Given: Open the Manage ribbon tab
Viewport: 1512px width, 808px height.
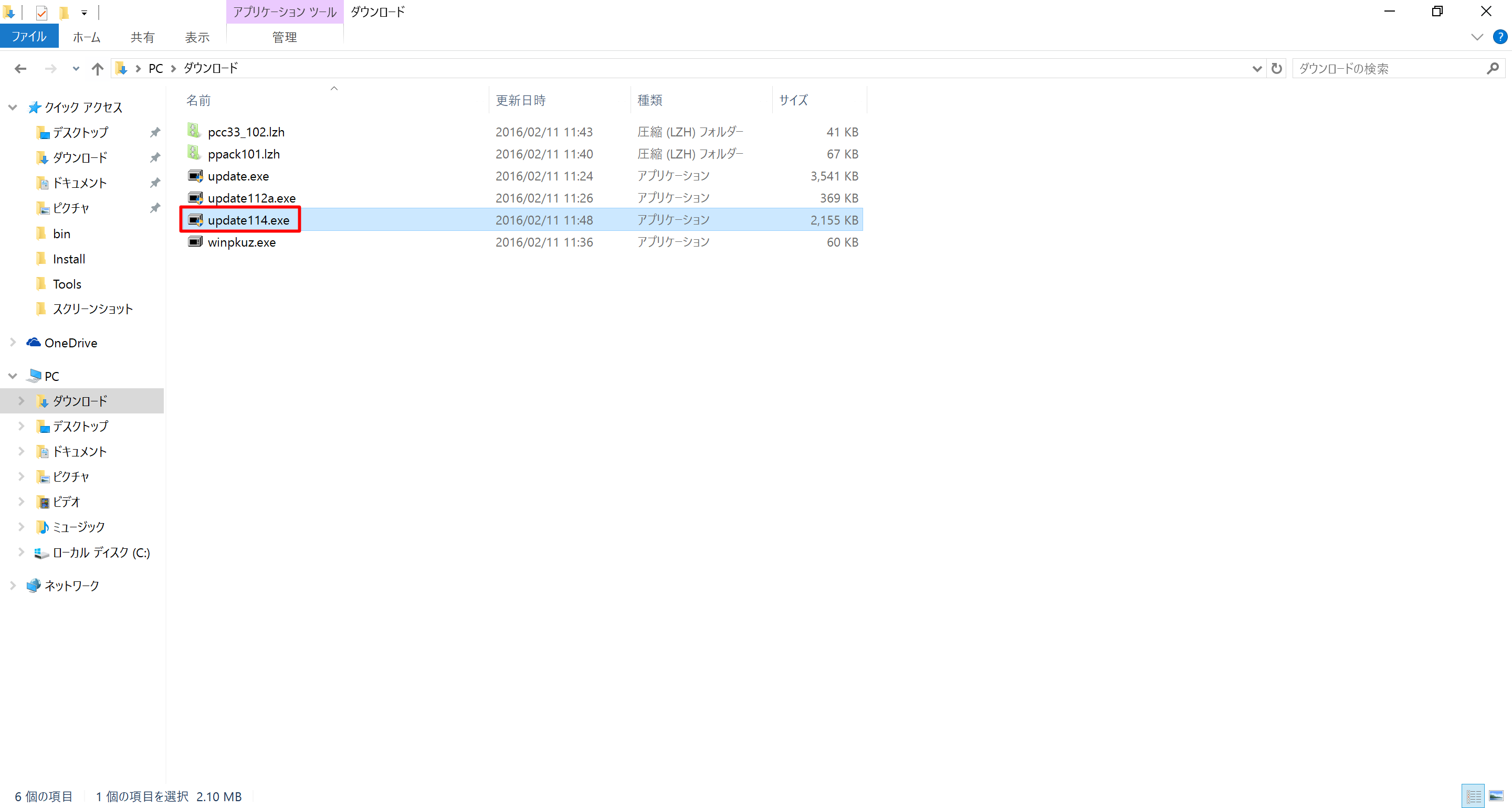Looking at the screenshot, I should click(x=284, y=38).
